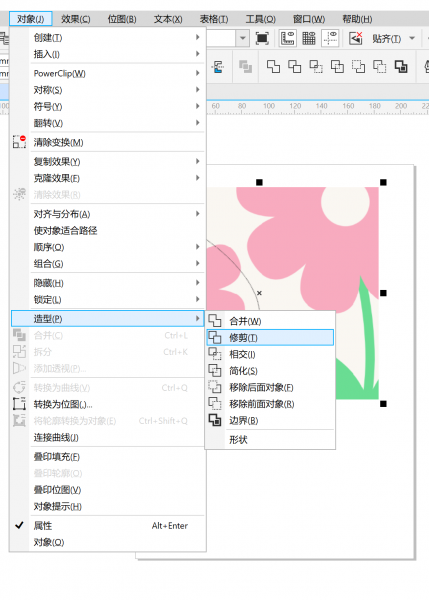
Task: Expand the 插入(I) submenu arrow
Action: [x=197, y=54]
